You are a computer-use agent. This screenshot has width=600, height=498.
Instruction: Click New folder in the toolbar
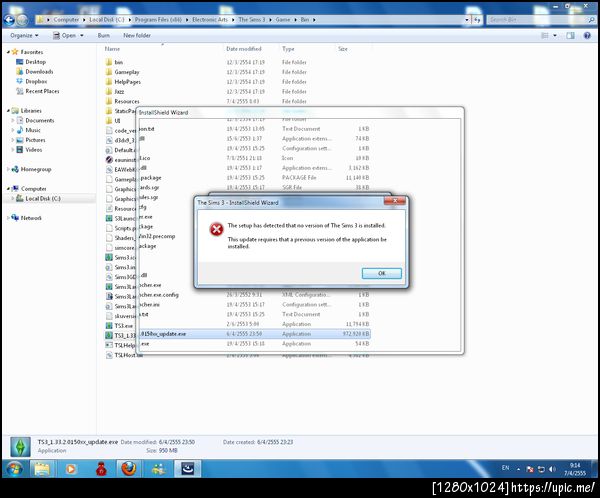pyautogui.click(x=137, y=35)
